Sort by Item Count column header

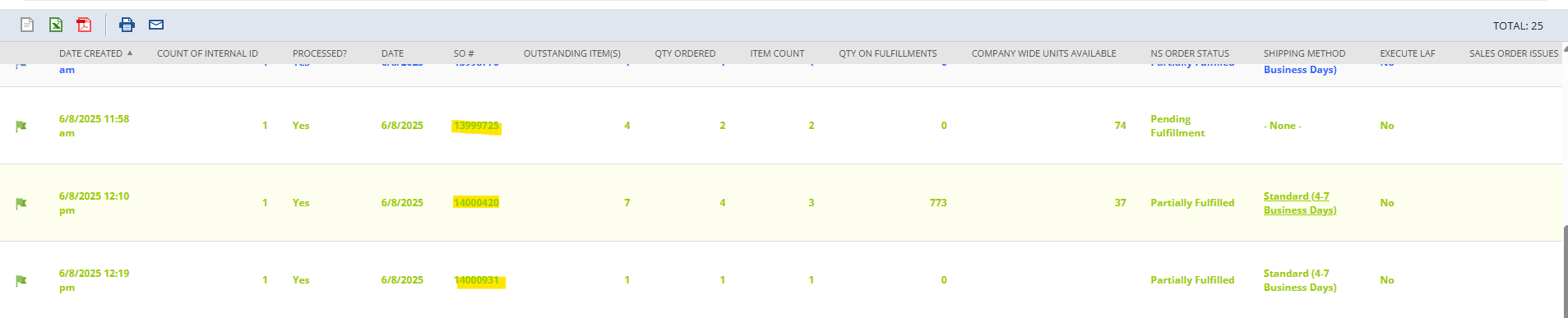pos(777,53)
